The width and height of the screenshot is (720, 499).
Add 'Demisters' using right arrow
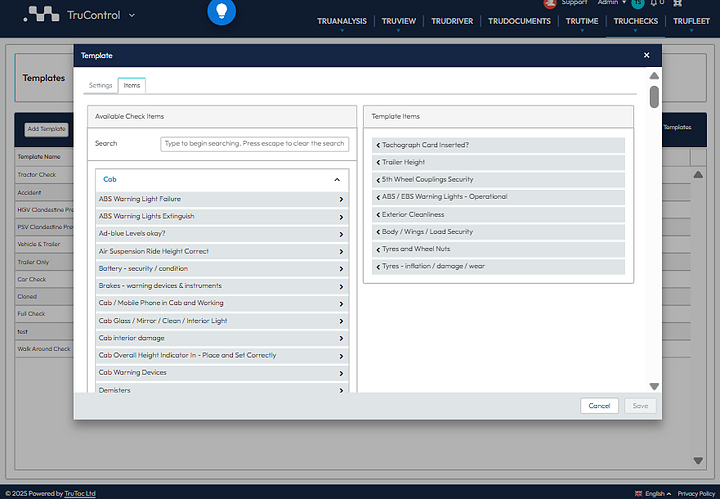pyautogui.click(x=341, y=390)
